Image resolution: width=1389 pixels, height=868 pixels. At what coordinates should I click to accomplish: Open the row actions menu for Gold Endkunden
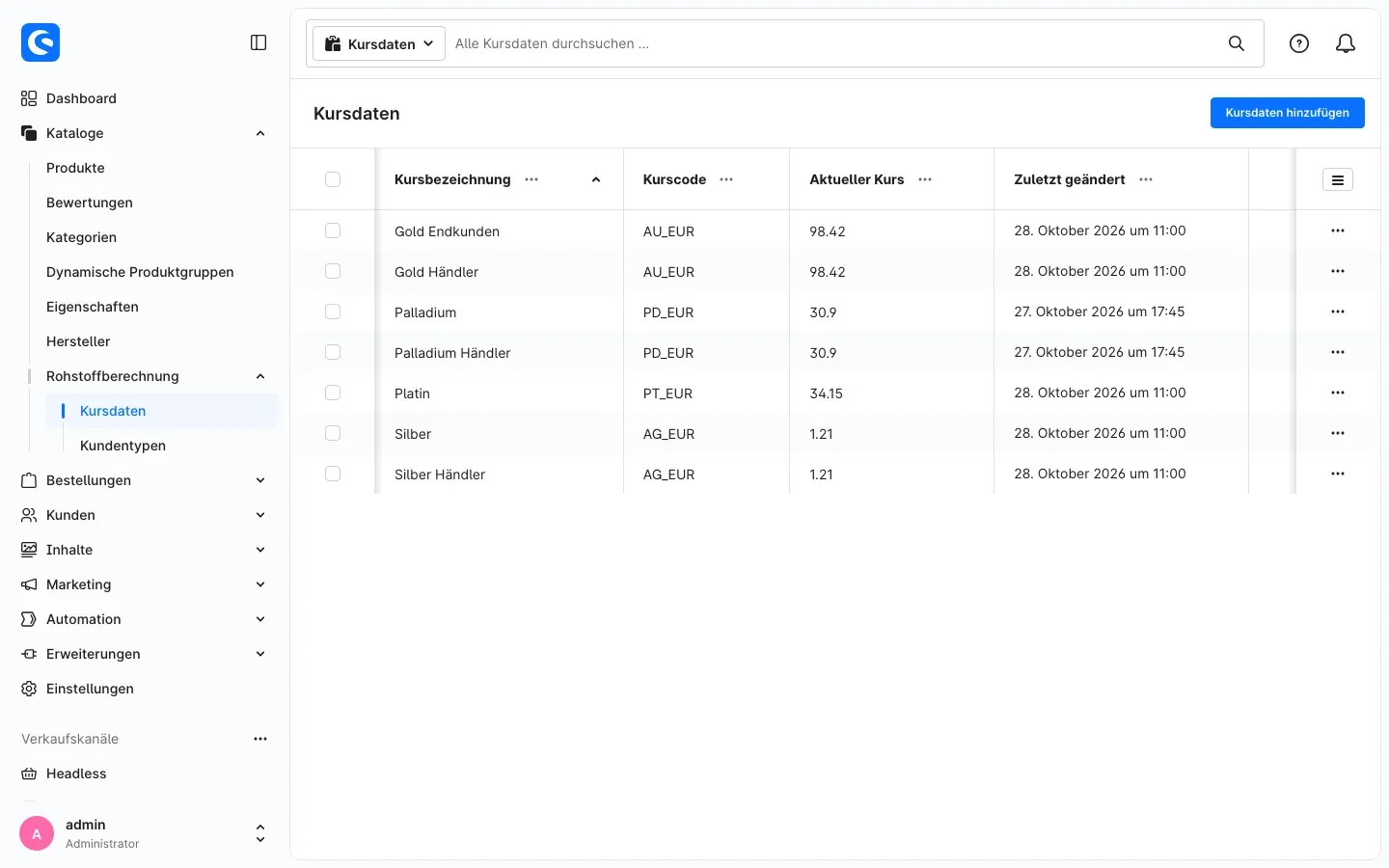(x=1338, y=231)
